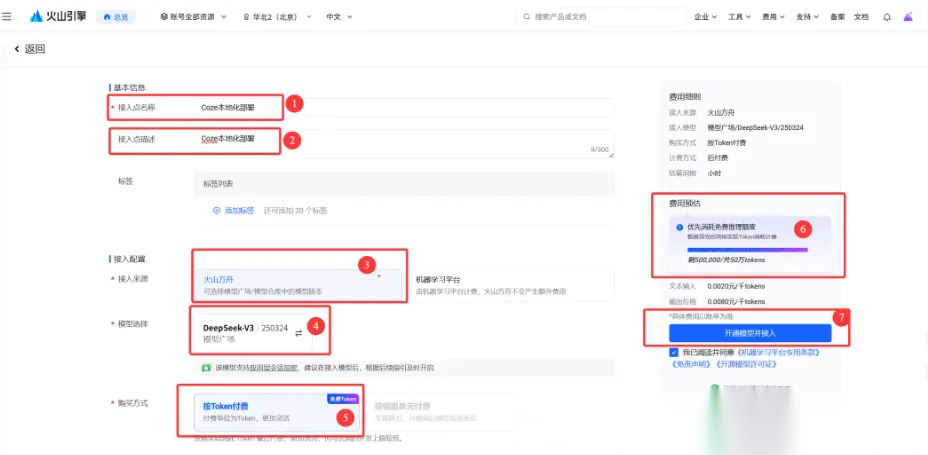
Task: Click the 标签列表 header text
Action: (218, 184)
